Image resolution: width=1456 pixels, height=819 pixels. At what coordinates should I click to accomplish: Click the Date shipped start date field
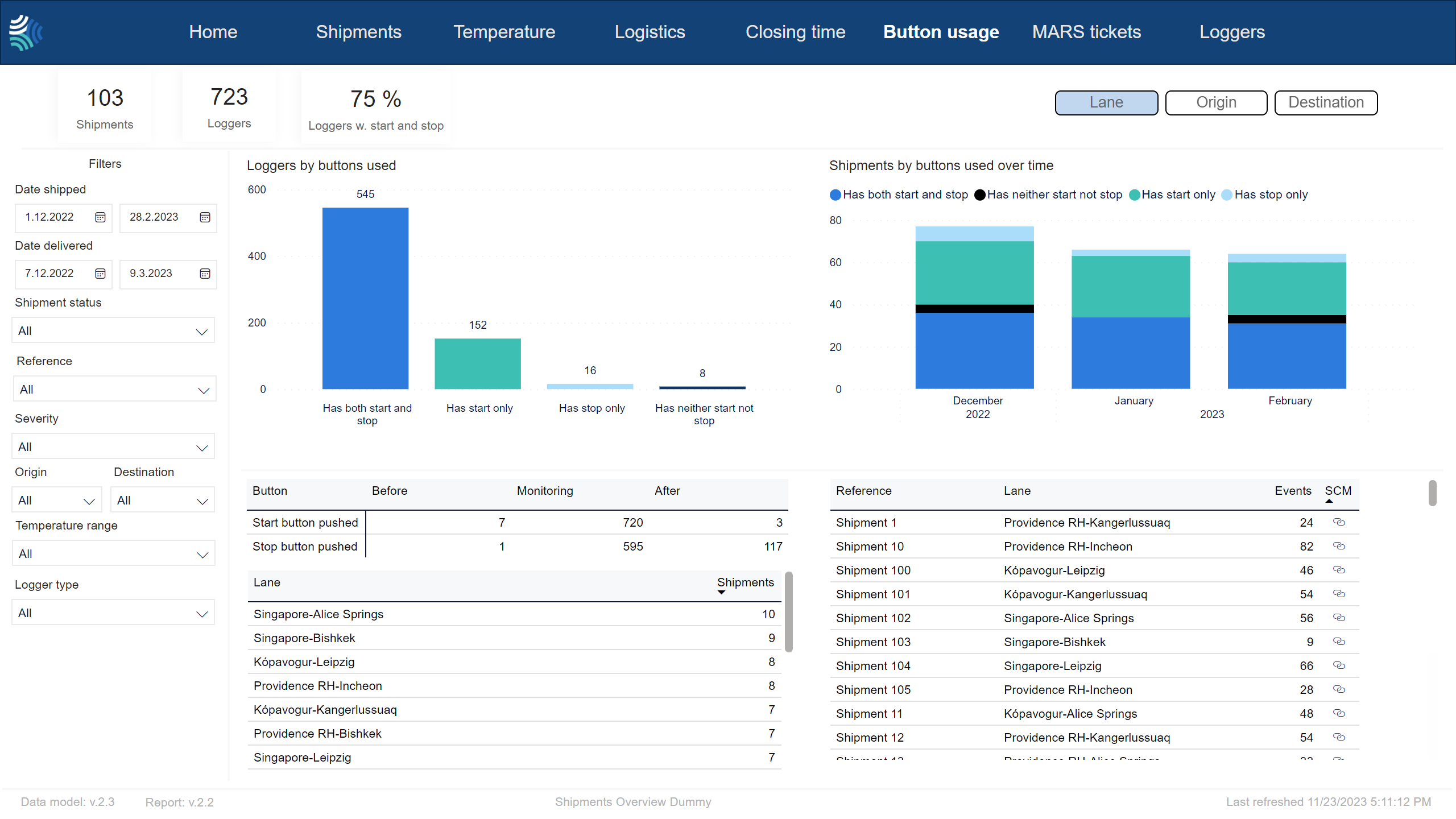64,217
